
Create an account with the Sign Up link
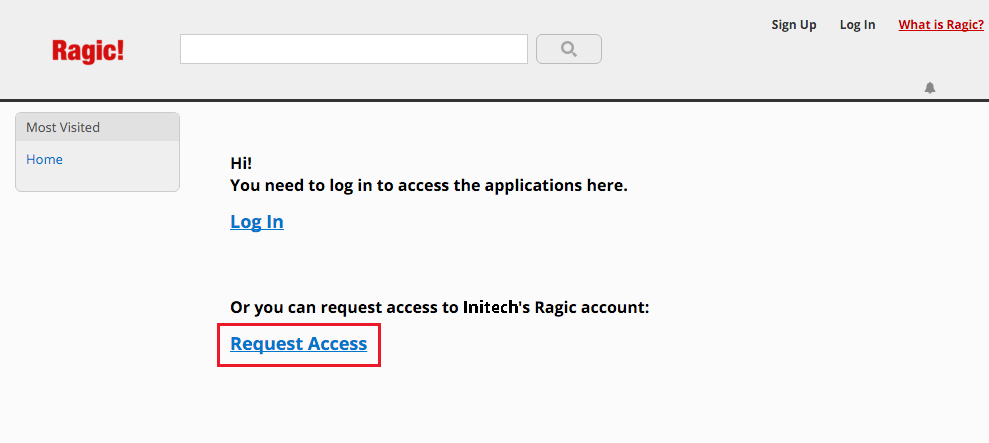[793, 25]
